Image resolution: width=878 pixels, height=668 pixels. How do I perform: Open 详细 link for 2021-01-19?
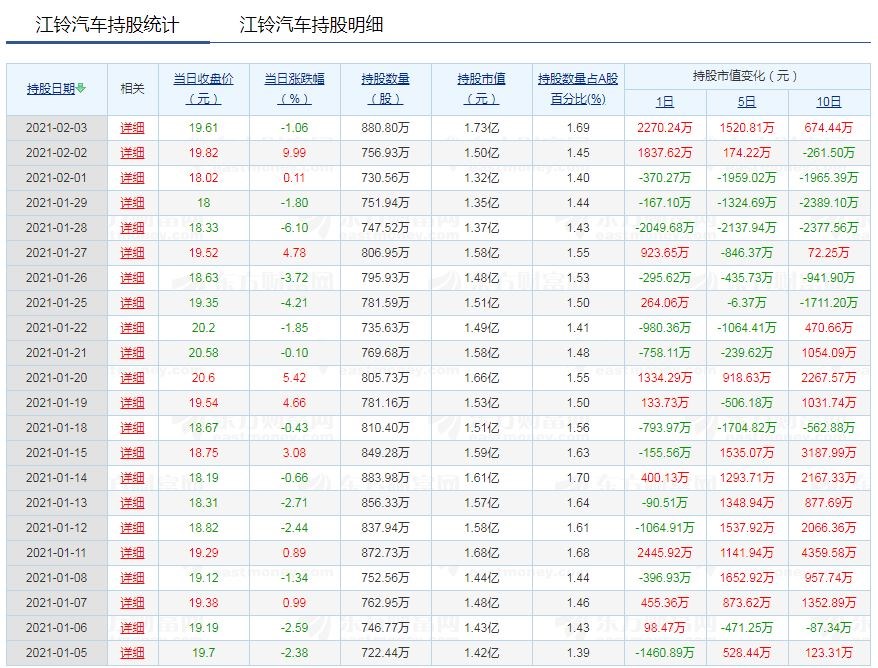132,403
